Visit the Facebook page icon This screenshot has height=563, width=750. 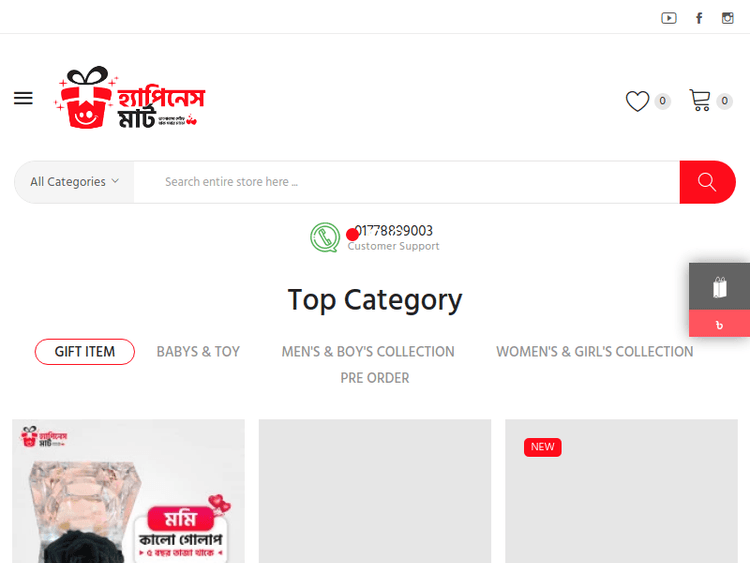tap(699, 18)
